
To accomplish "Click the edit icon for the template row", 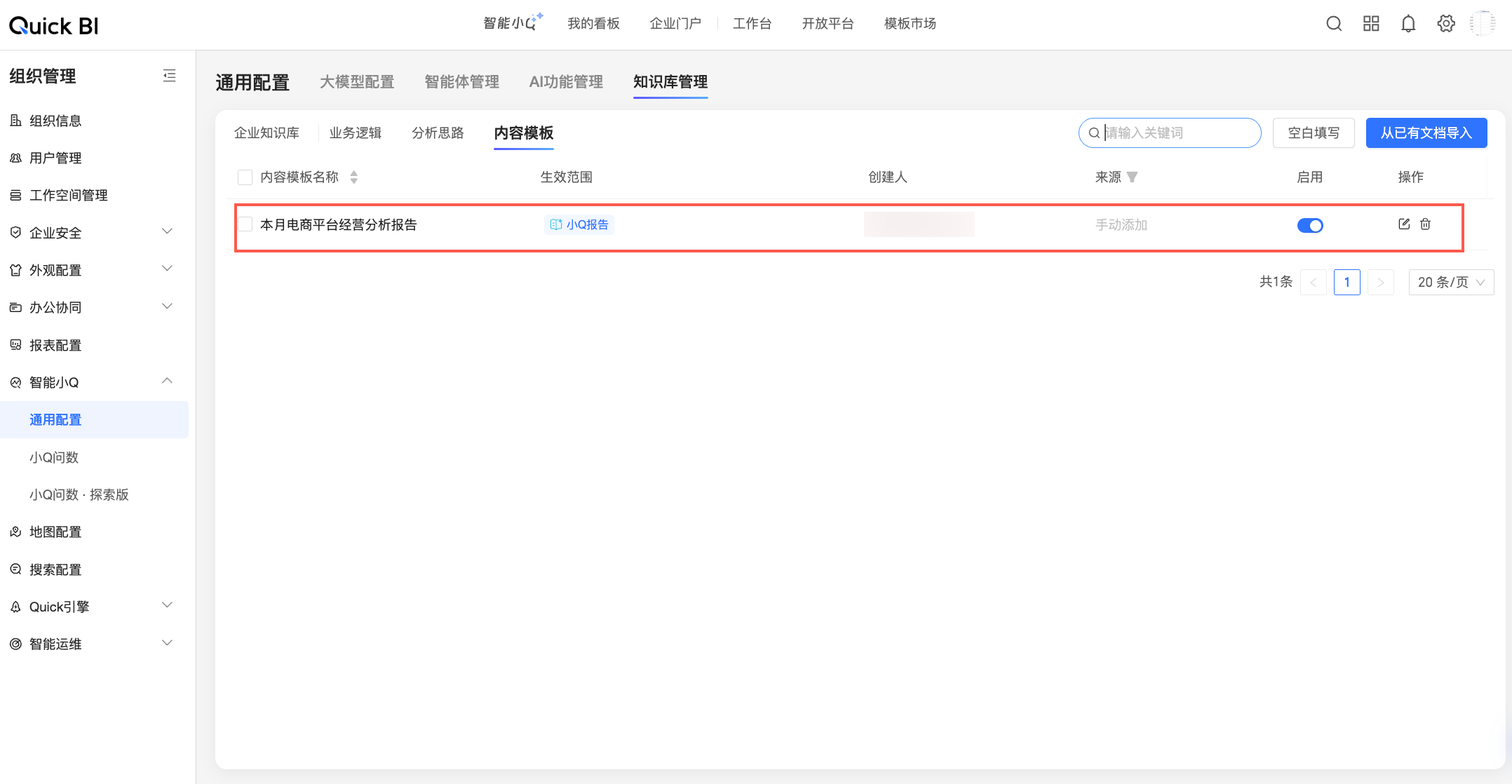I will (x=1403, y=224).
